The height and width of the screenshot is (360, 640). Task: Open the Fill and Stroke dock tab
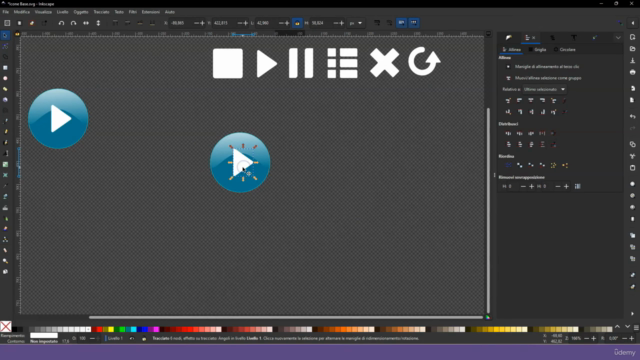point(509,38)
